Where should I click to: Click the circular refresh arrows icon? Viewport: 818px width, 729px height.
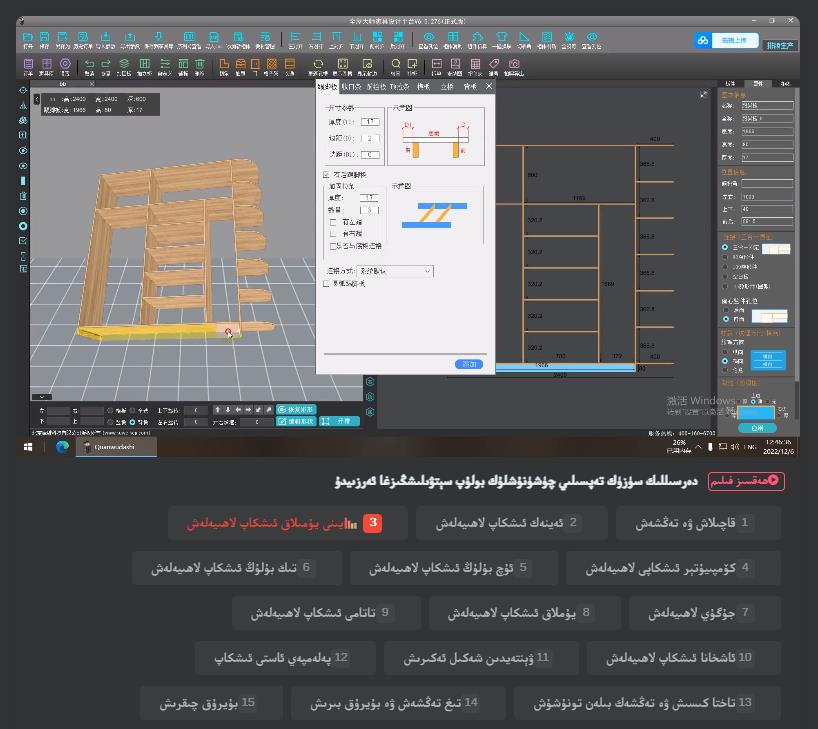(x=318, y=64)
